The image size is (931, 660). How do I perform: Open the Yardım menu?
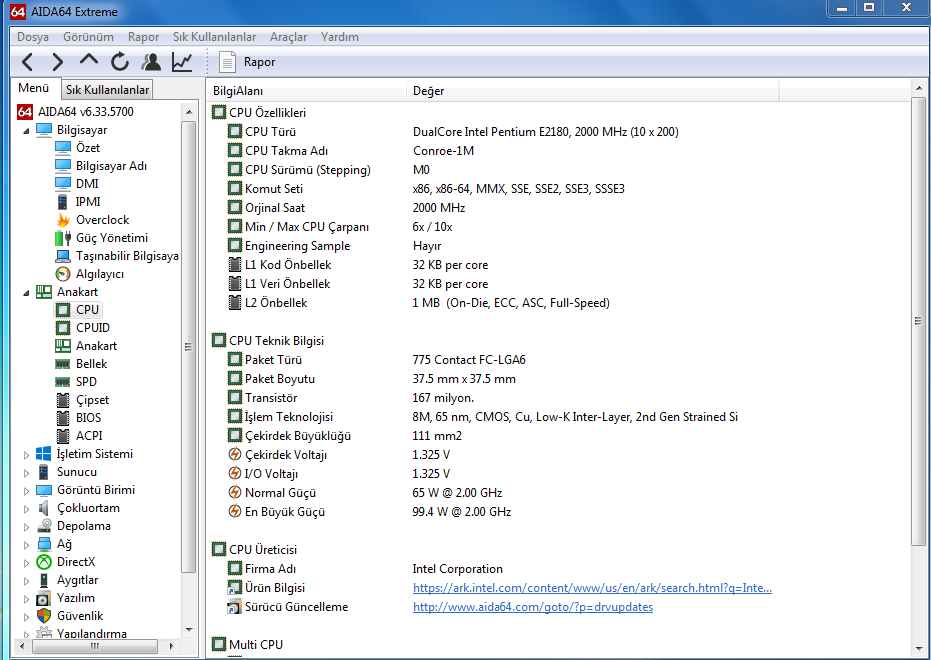point(340,37)
